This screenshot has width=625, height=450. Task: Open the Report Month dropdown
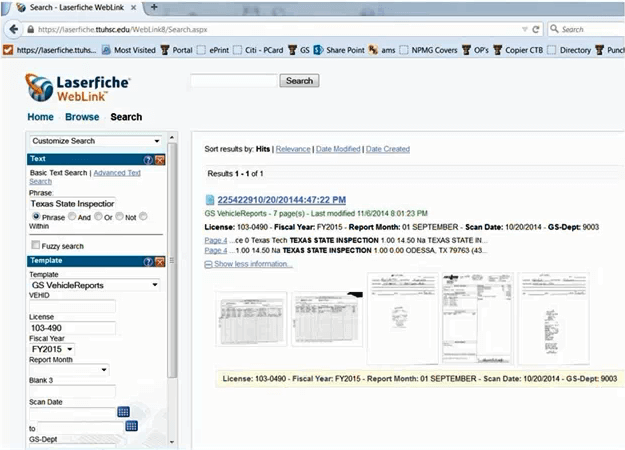pos(69,369)
